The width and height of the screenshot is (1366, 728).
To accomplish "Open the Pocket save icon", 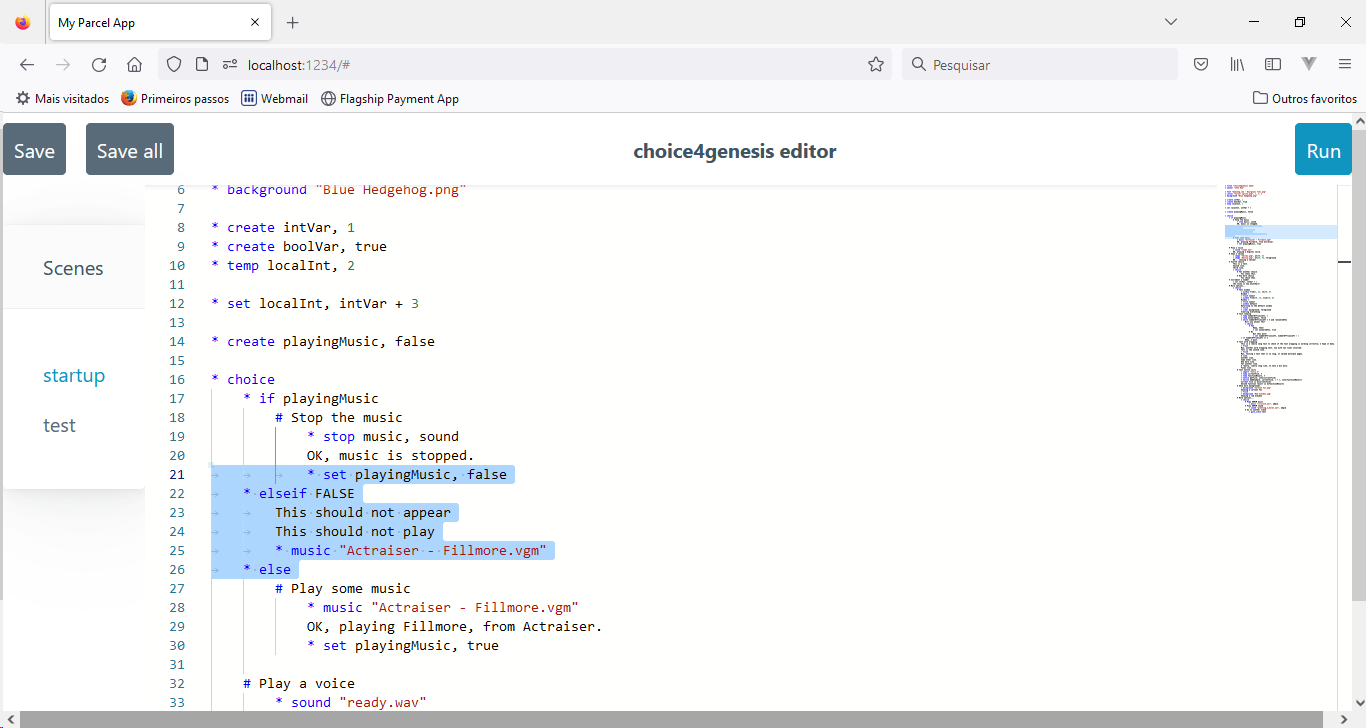I will 1201,65.
